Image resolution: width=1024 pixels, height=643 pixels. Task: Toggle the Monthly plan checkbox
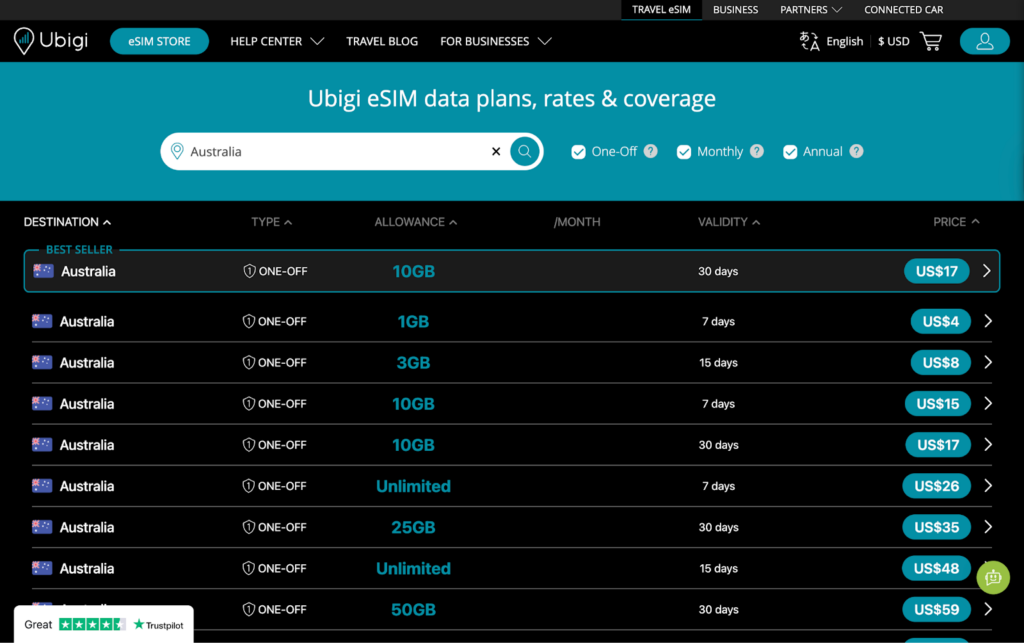coord(684,152)
